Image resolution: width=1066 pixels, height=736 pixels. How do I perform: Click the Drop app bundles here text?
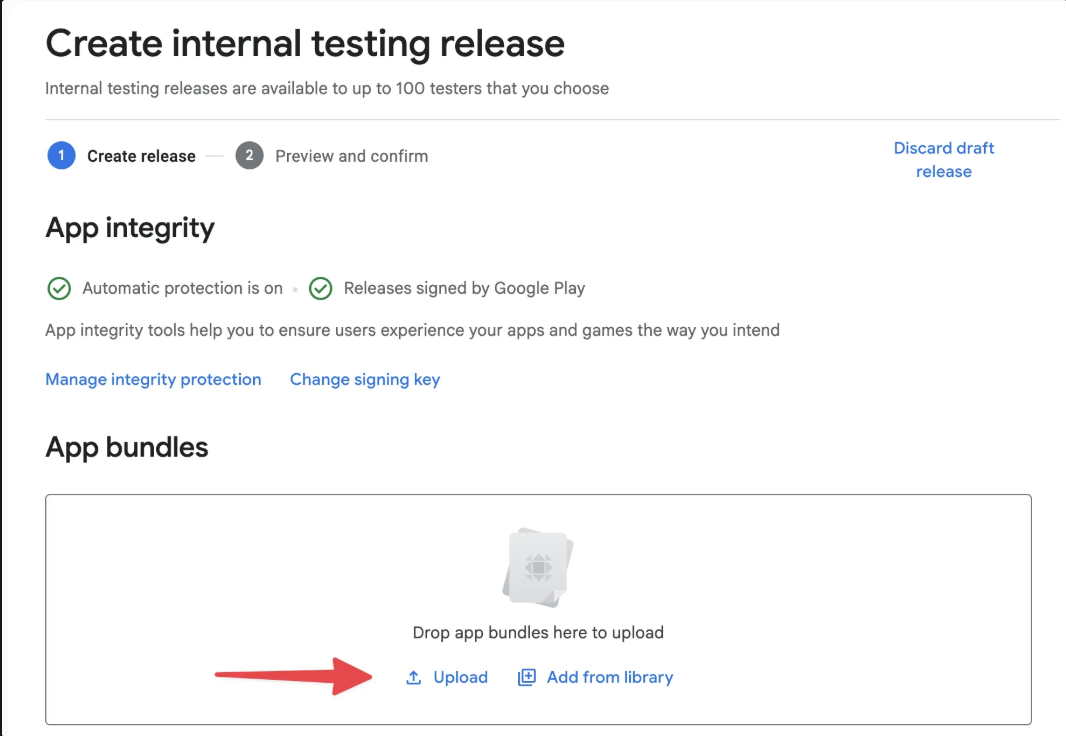coord(538,633)
